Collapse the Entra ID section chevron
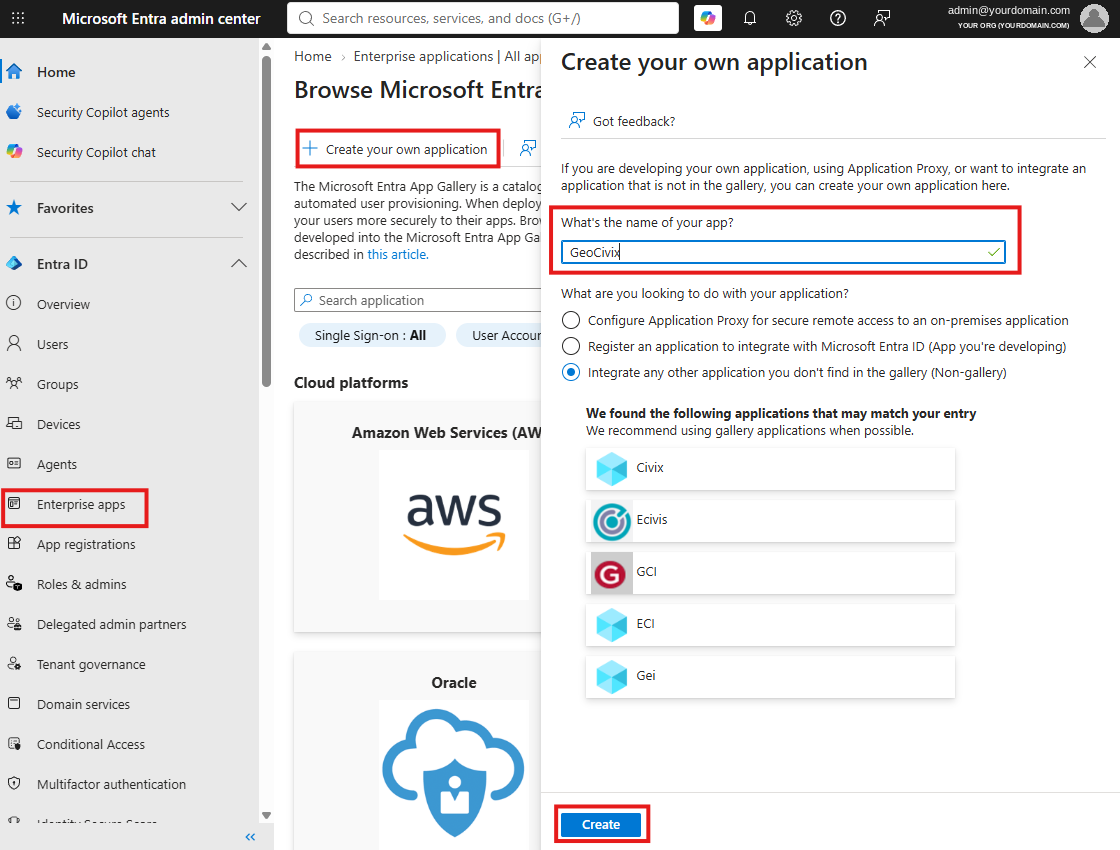Screen dimensions: 1120x850 239,264
